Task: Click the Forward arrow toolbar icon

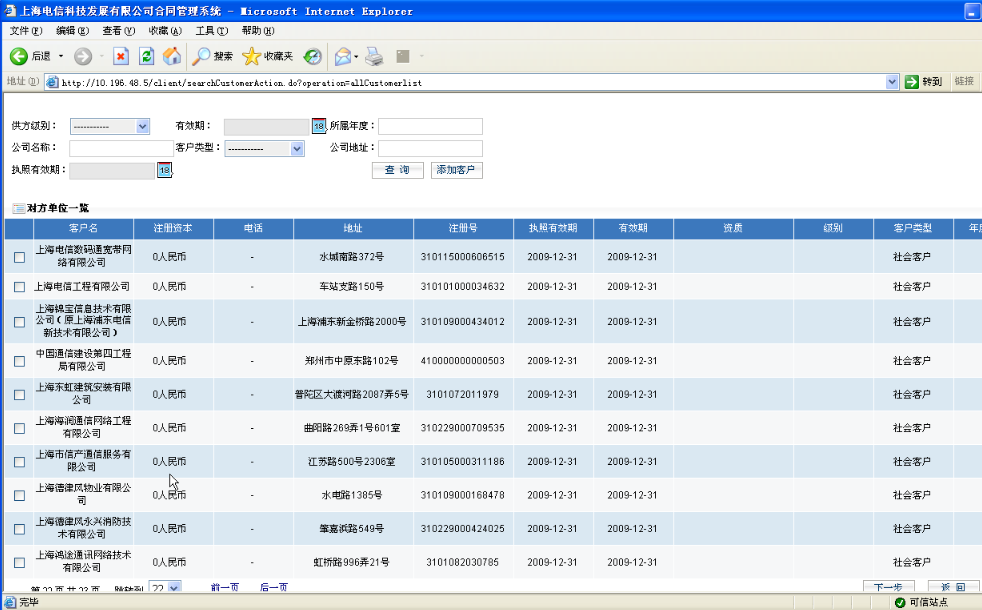Action: click(x=83, y=56)
